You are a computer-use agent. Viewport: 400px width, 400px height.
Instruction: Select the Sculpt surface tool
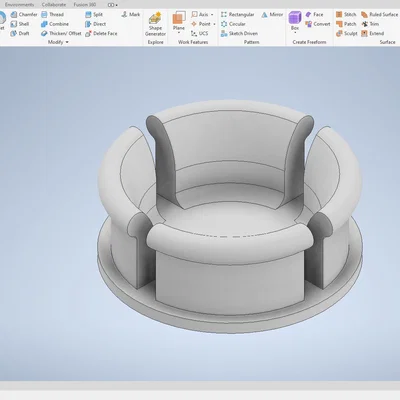pos(347,33)
